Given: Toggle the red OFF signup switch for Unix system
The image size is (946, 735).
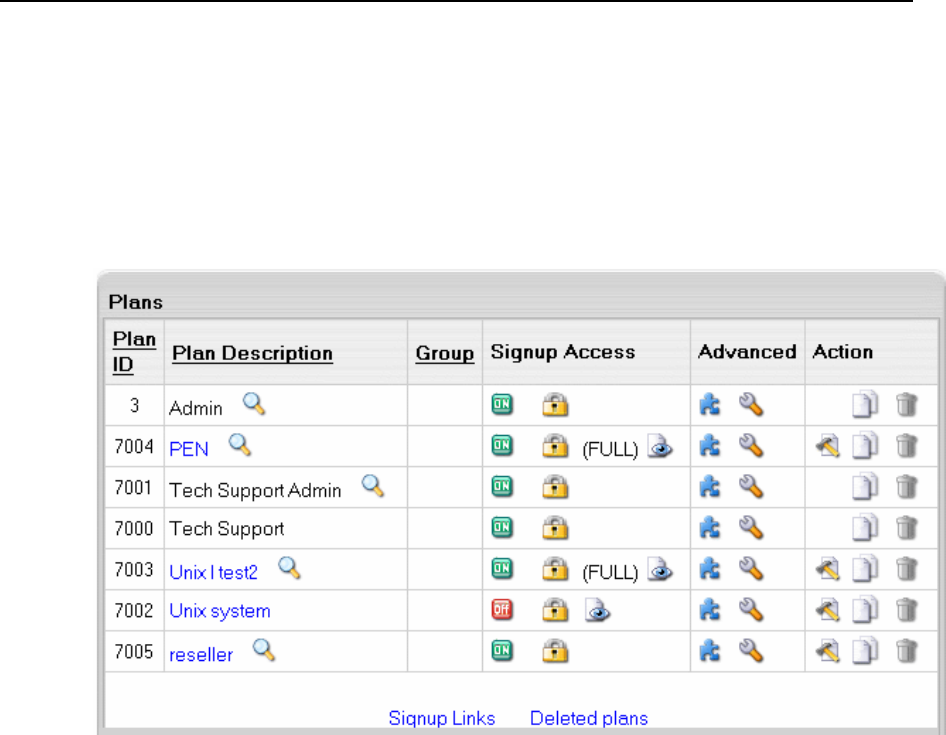Looking at the screenshot, I should click(501, 611).
